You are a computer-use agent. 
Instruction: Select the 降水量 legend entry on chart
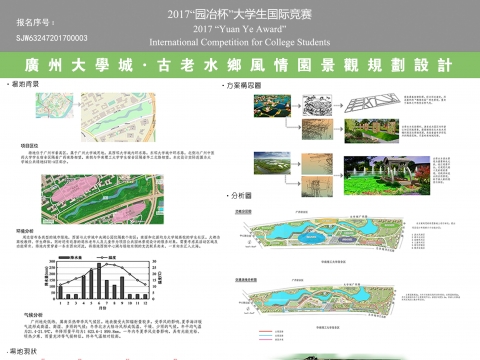tap(70, 257)
